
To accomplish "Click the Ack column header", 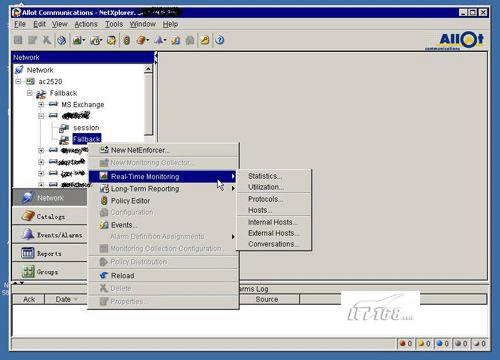I will pos(29,299).
